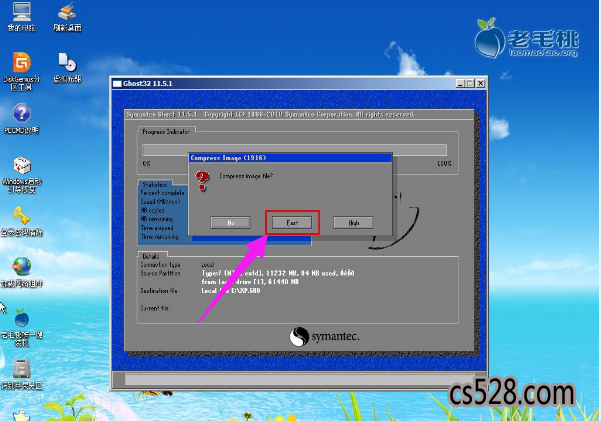Image resolution: width=601 pixels, height=421 pixels.
Task: Click the horizontal scrollbar below Ghost window
Action: tap(298, 378)
